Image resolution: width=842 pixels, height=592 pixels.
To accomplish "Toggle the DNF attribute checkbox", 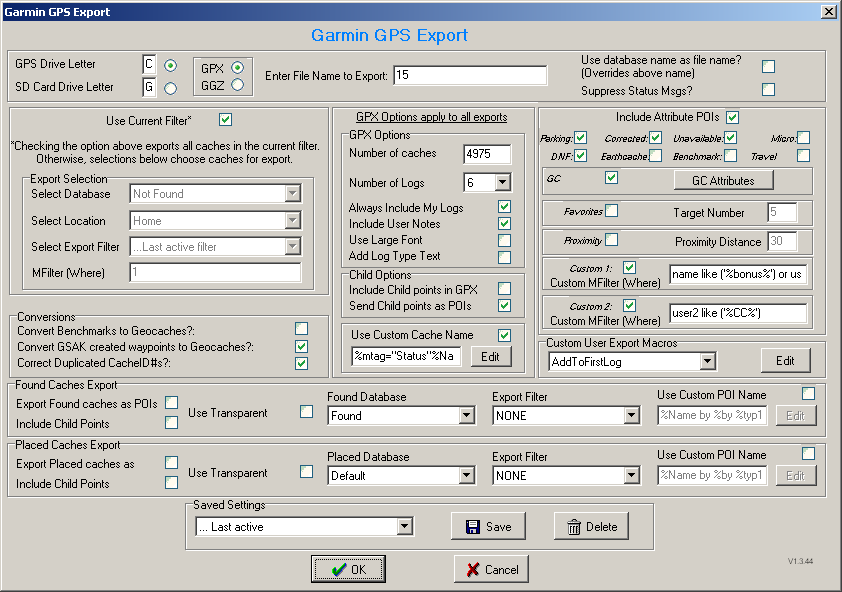I will pyautogui.click(x=580, y=156).
